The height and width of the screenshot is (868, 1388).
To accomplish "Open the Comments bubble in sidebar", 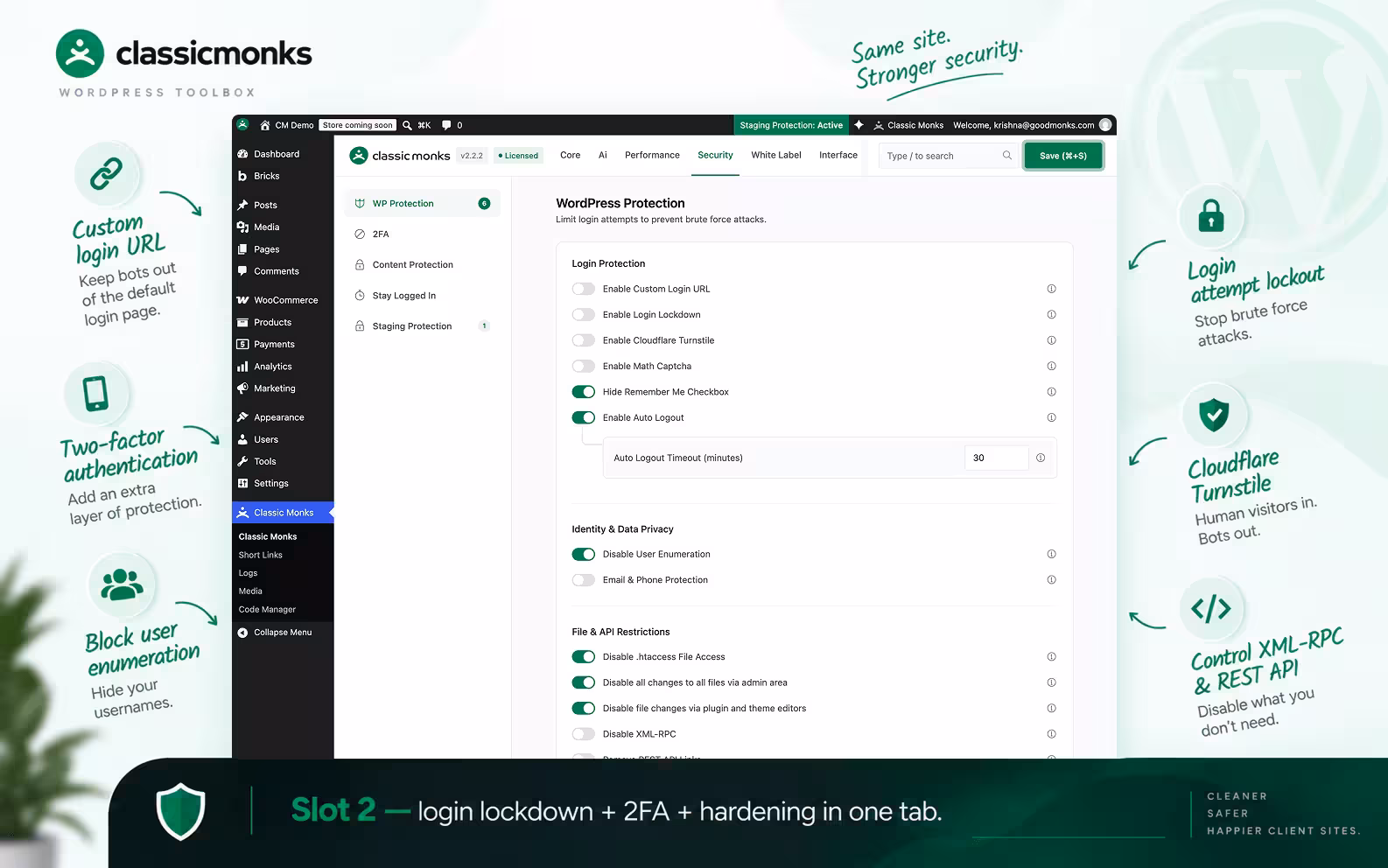I will click(242, 271).
